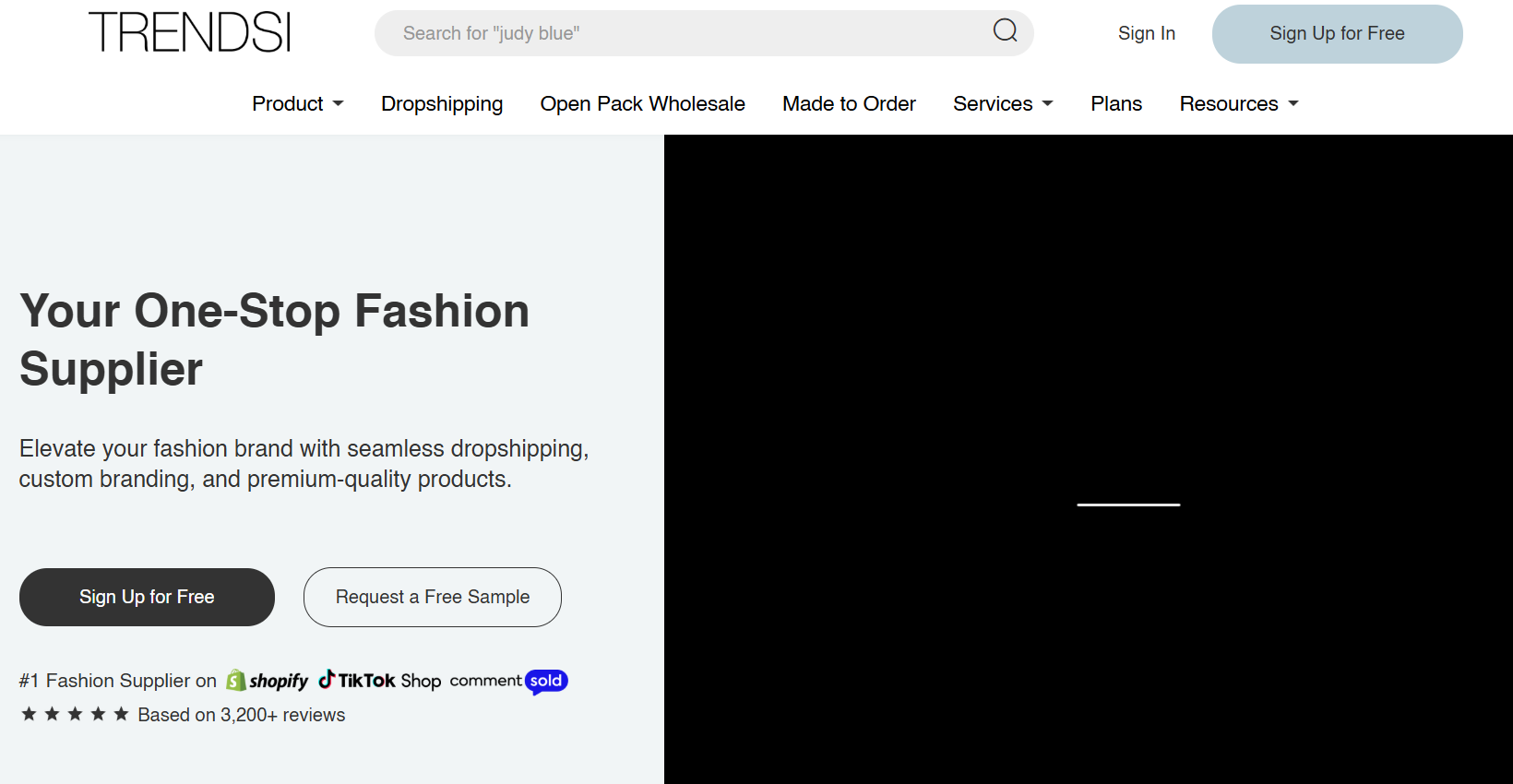Focus the search input field
The width and height of the screenshot is (1513, 784).
click(683, 33)
